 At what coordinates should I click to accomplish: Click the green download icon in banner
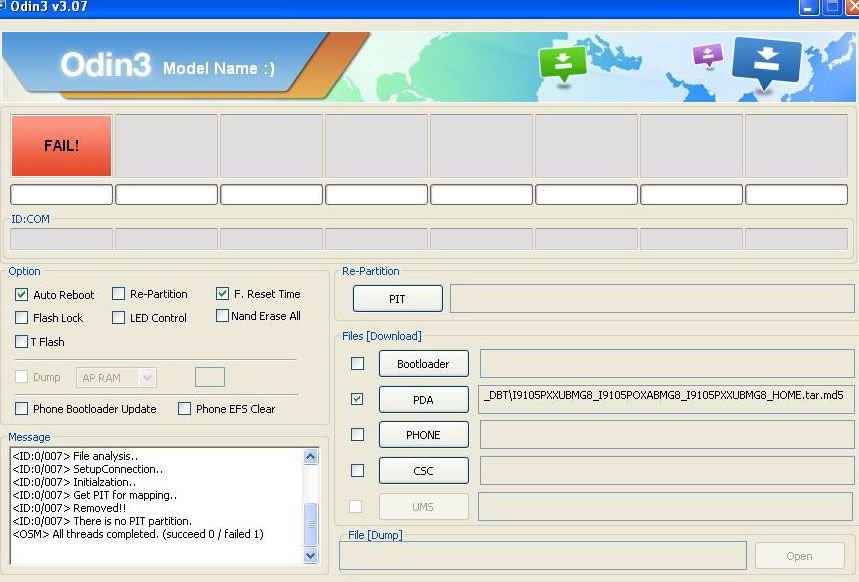tap(563, 64)
